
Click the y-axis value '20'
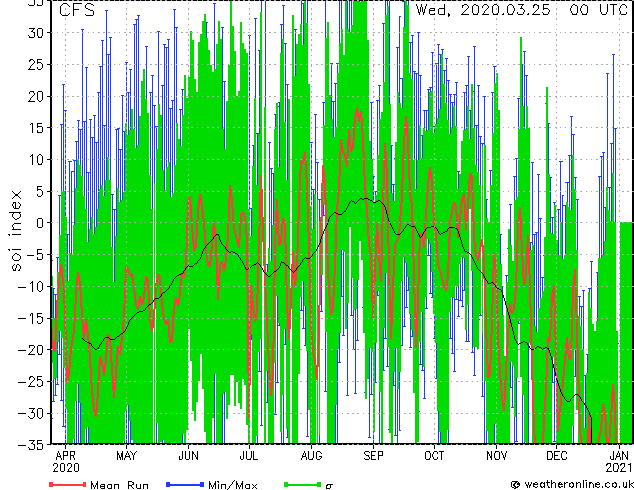(x=36, y=97)
